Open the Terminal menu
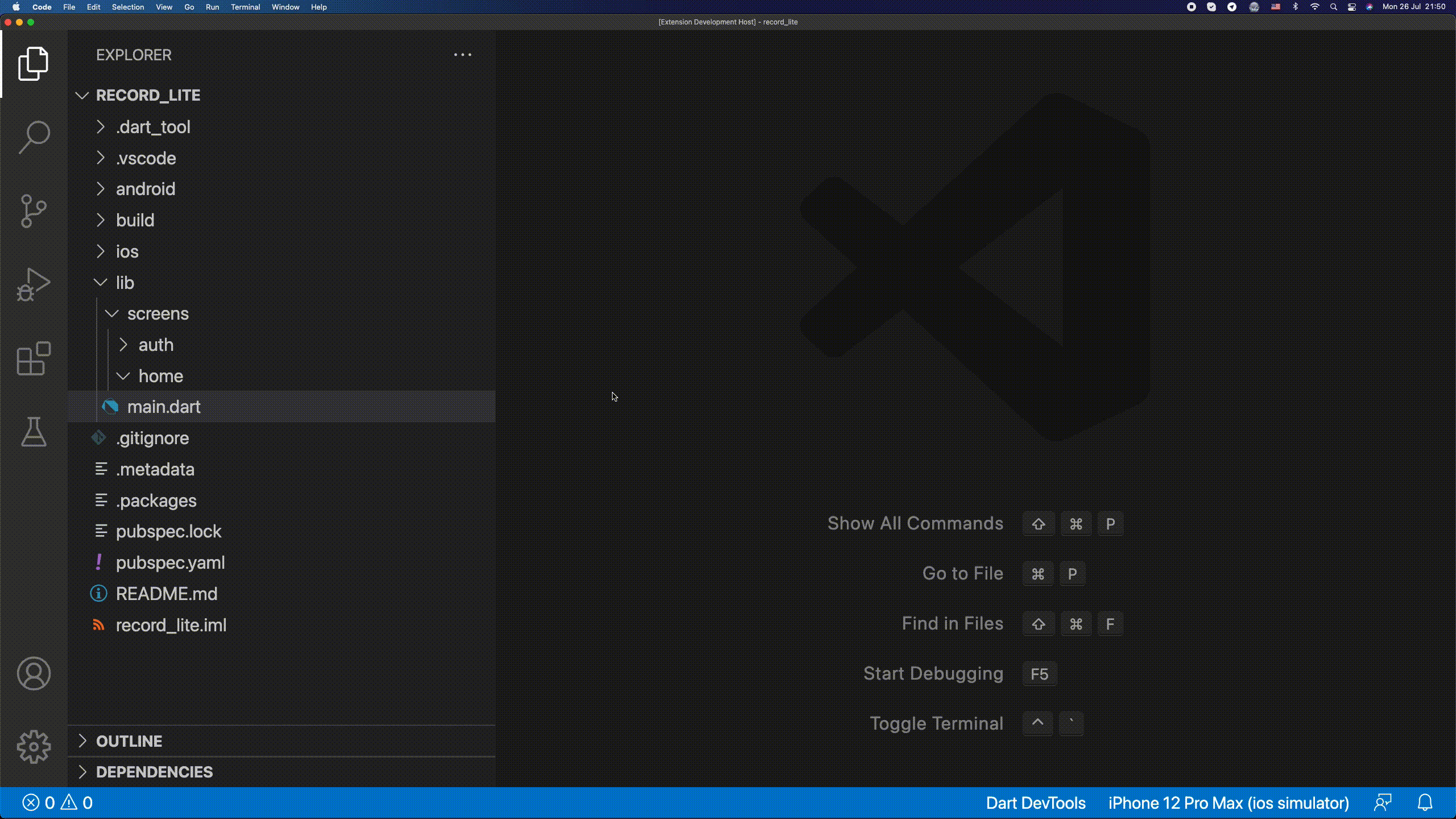This screenshot has height=819, width=1456. click(x=245, y=7)
